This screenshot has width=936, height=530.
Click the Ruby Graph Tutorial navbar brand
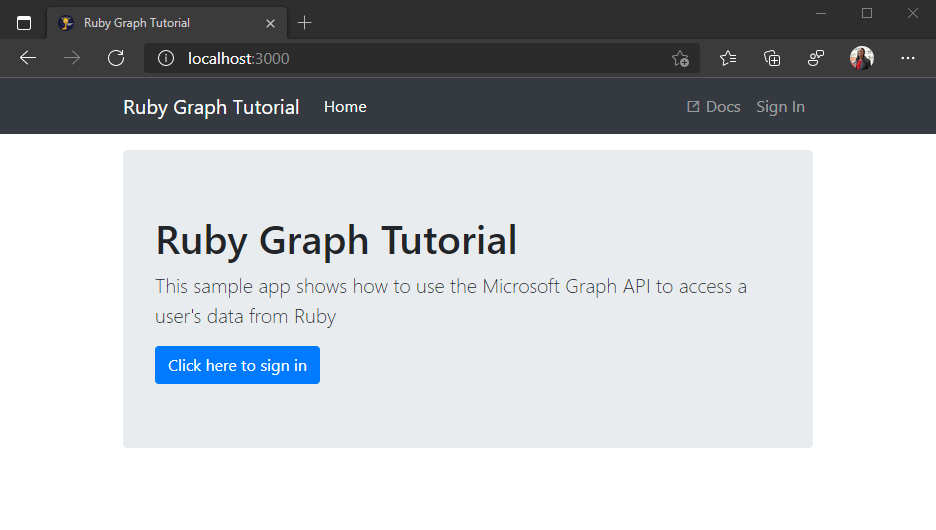pos(211,107)
